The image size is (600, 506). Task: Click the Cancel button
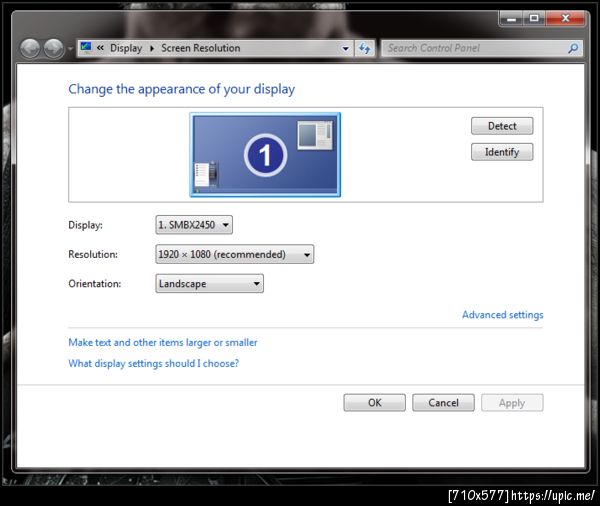coord(443,403)
